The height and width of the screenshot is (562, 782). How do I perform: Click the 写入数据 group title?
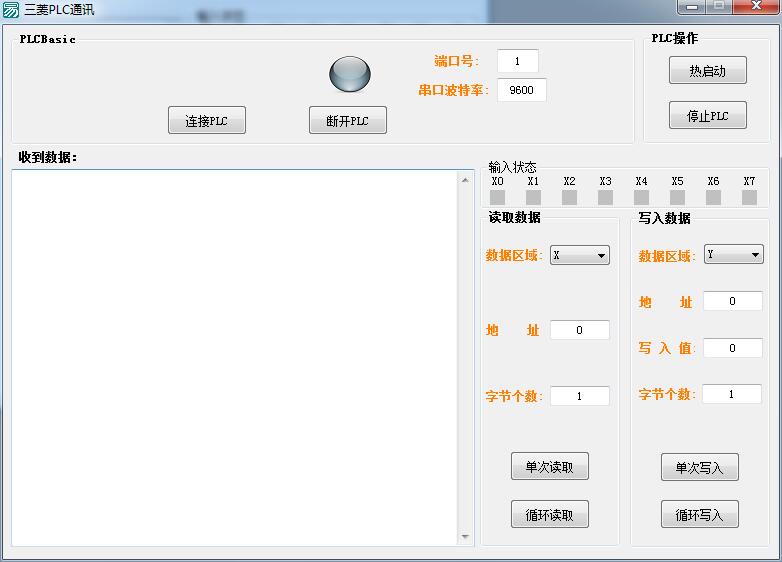tap(665, 218)
